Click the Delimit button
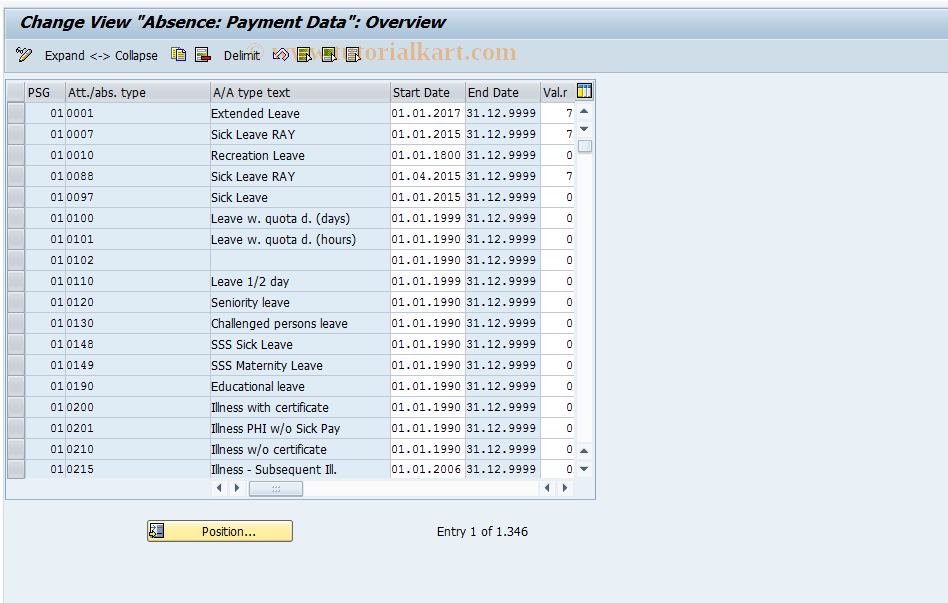This screenshot has height=603, width=948. pyautogui.click(x=242, y=56)
